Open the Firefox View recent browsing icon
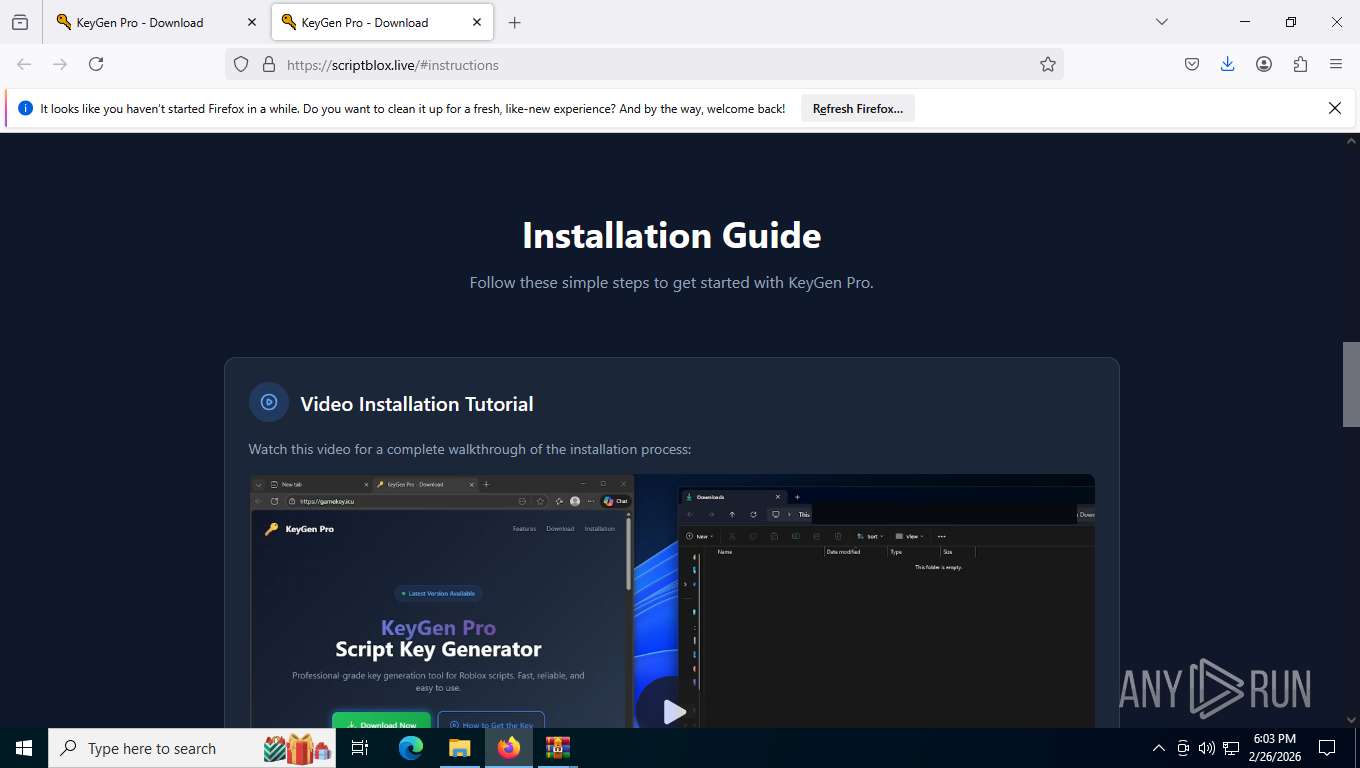Image resolution: width=1360 pixels, height=768 pixels. (20, 22)
